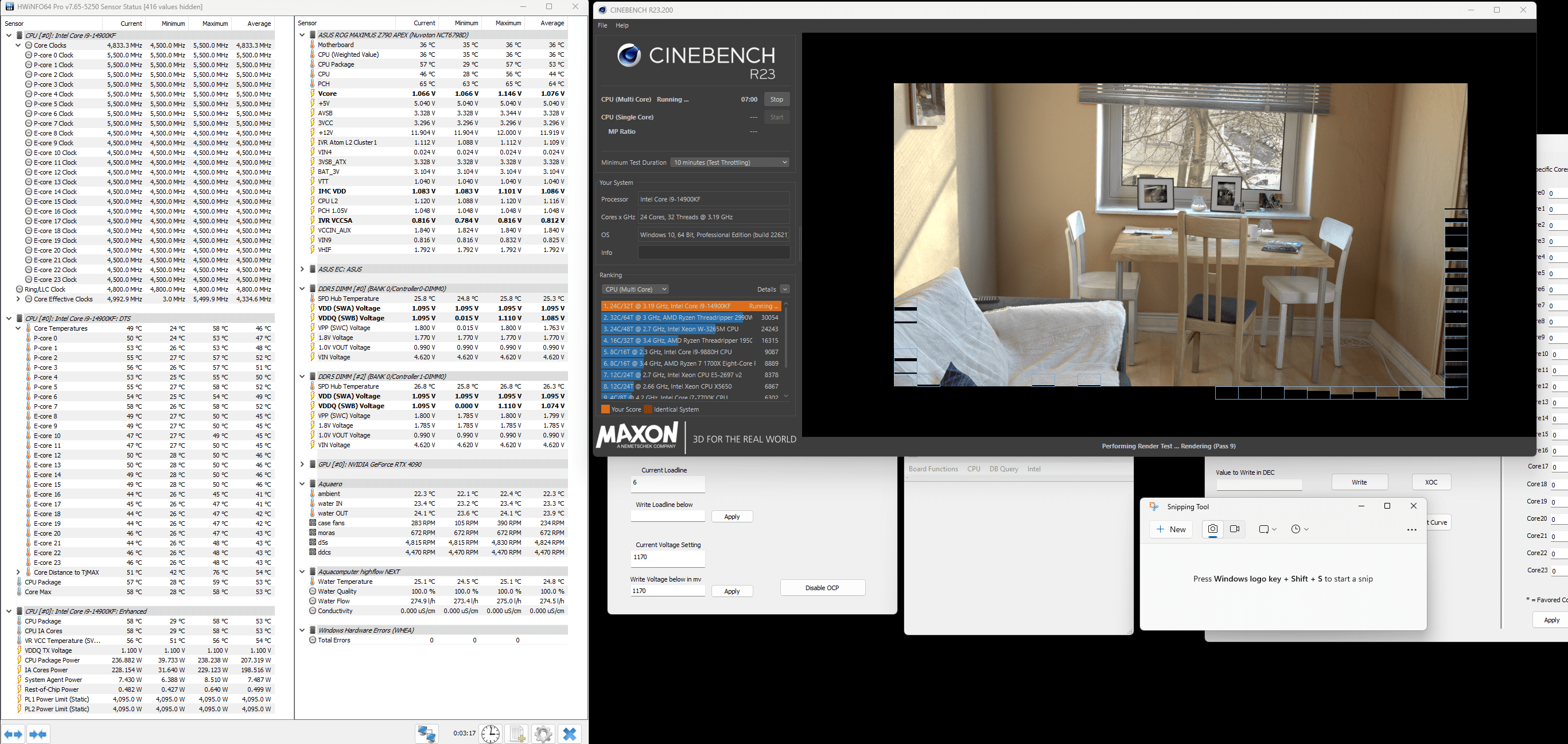Screen dimensions: 1568x744
Task: Click the Disable OCP button
Action: tap(822, 587)
